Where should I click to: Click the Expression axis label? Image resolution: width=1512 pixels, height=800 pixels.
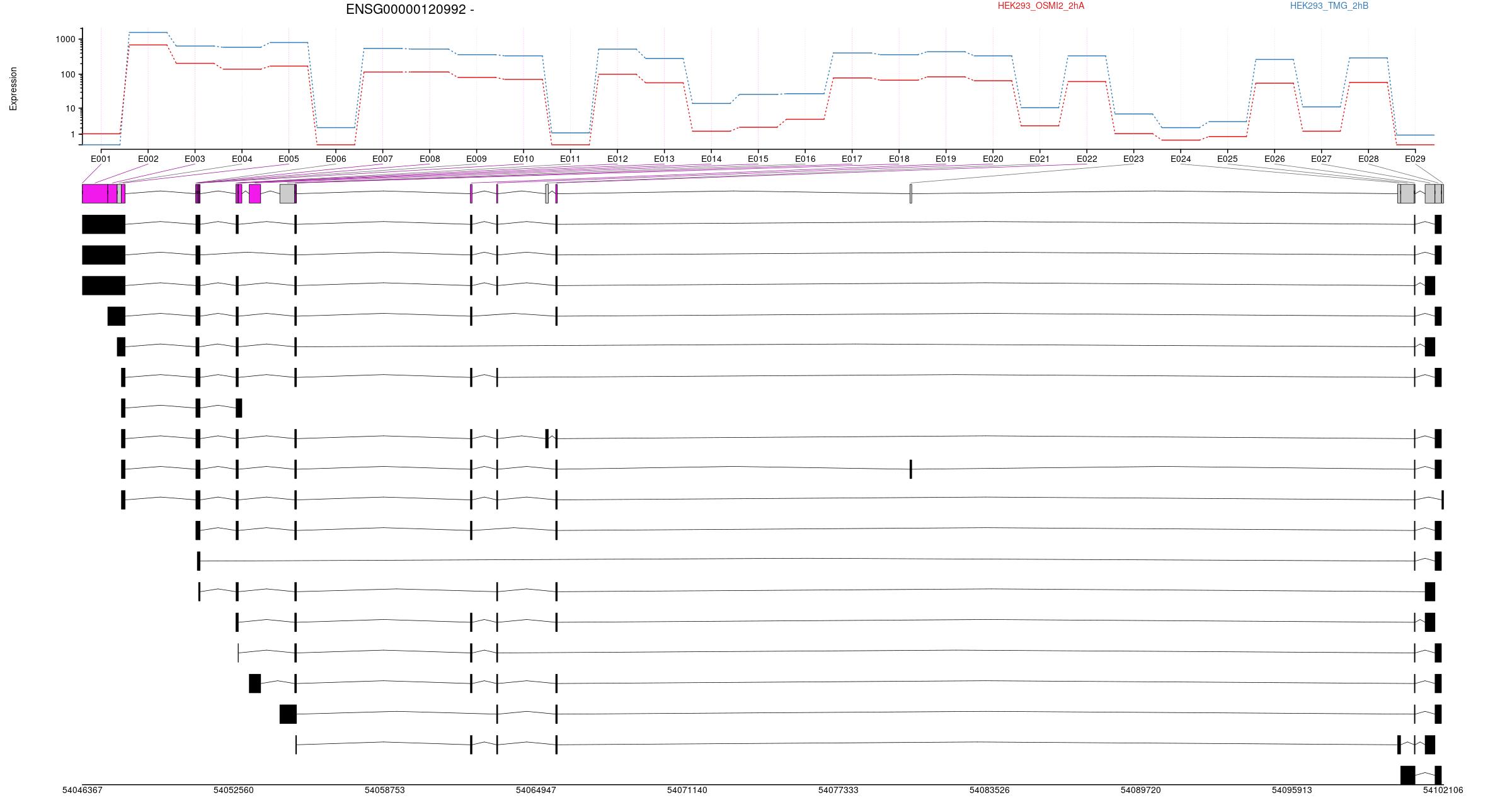click(13, 89)
